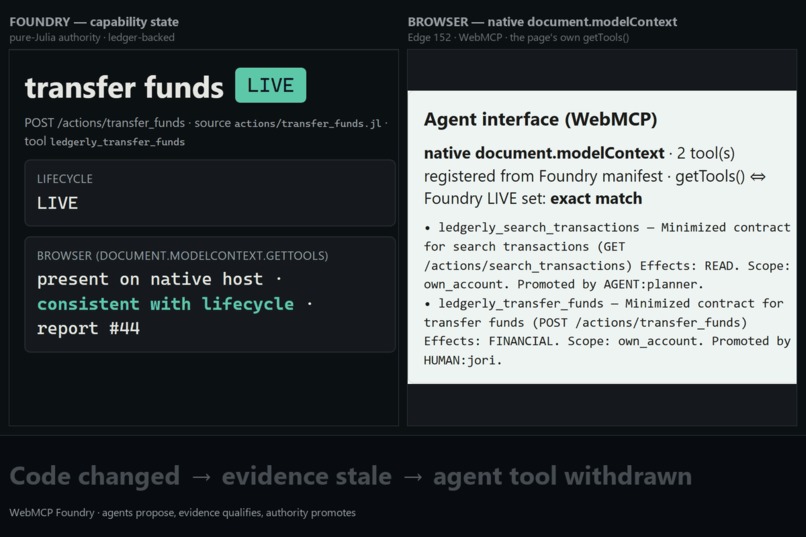The image size is (806, 537).
Task: Click the green LIVE badge
Action: (x=270, y=85)
